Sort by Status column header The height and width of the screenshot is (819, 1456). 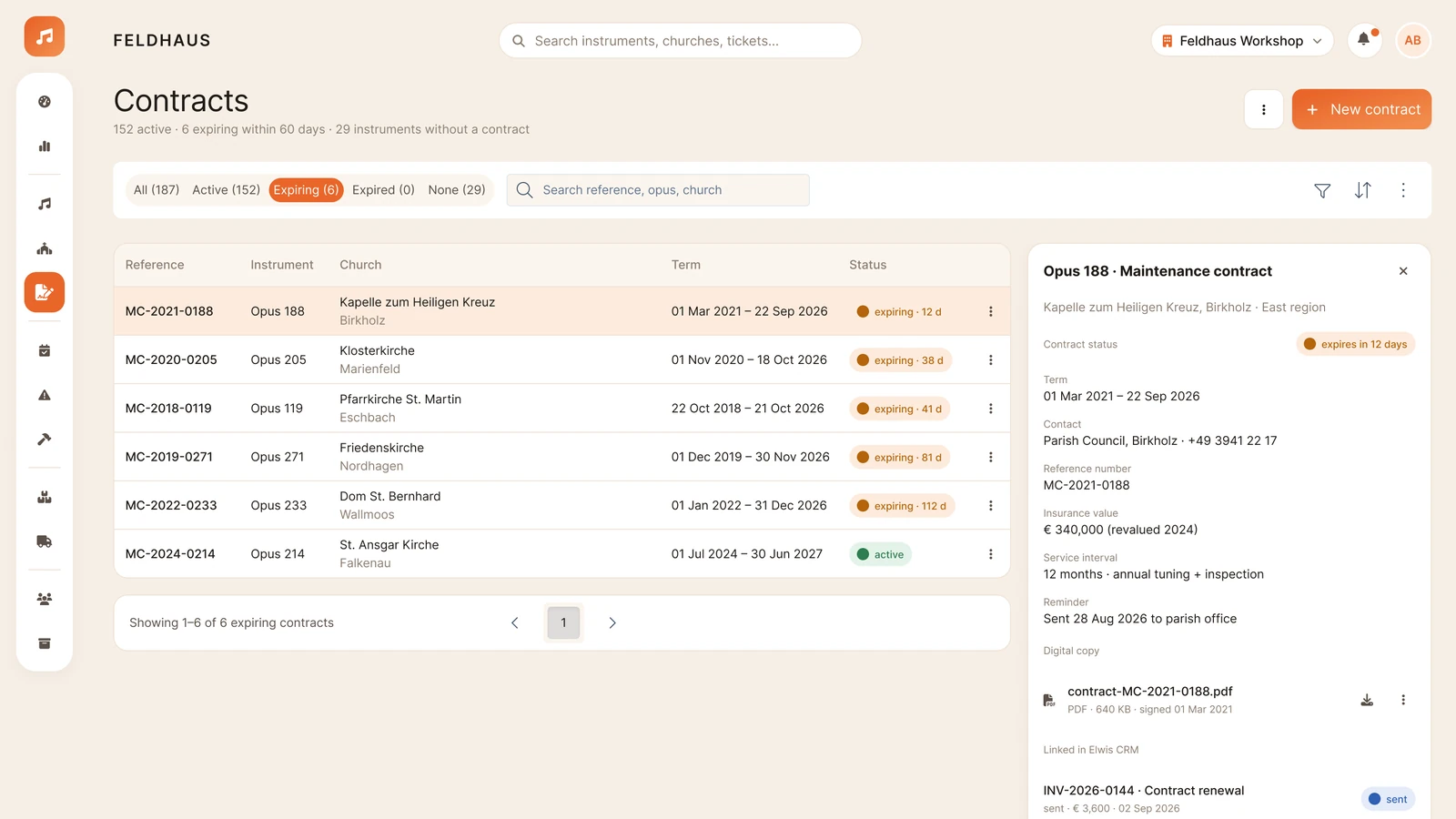click(x=867, y=265)
